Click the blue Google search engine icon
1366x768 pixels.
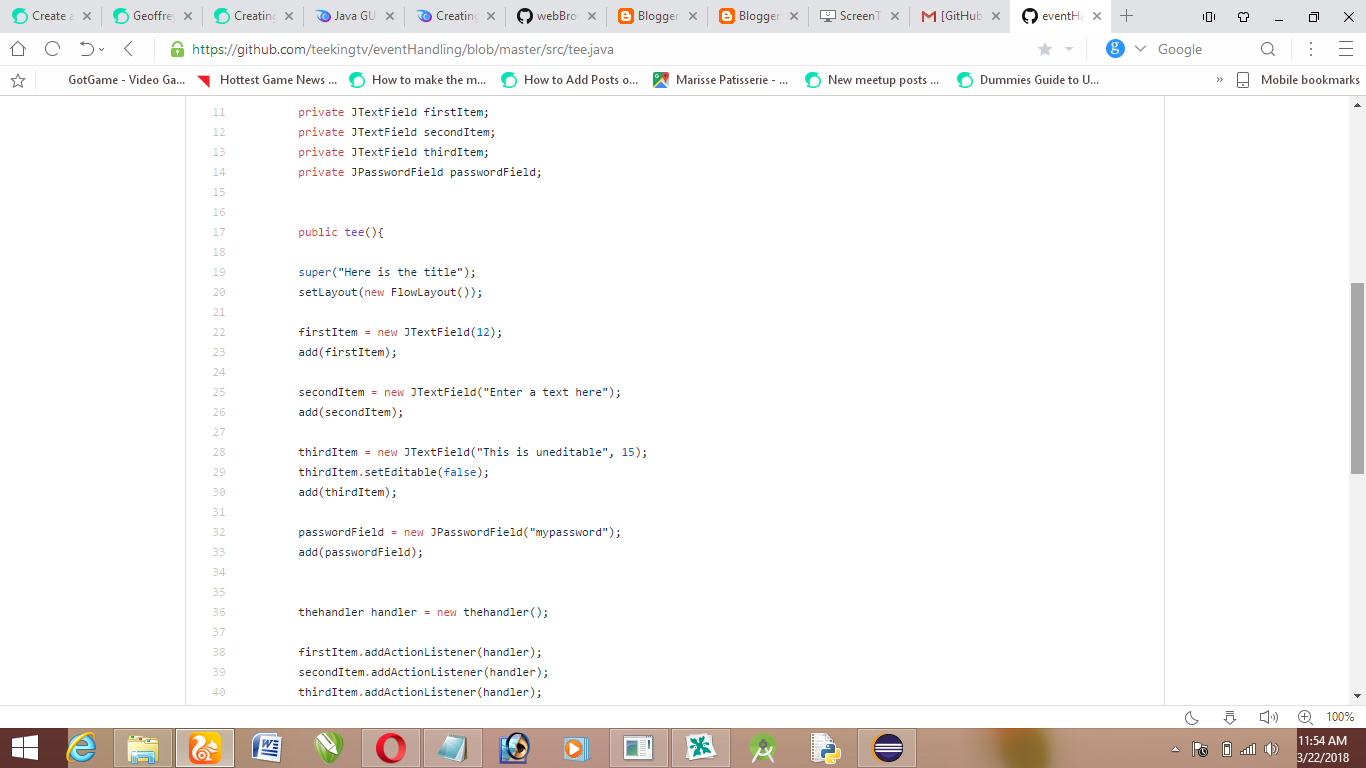(x=1115, y=49)
